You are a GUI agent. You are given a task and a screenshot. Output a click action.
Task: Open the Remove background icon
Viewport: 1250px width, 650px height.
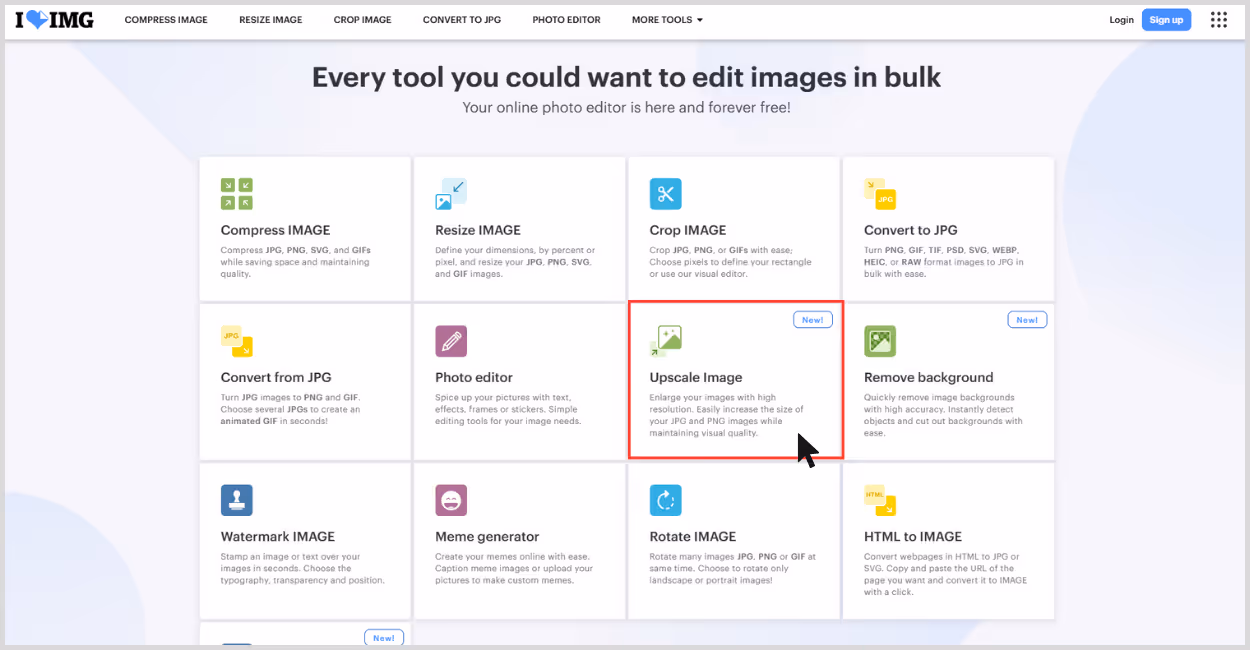tap(880, 341)
